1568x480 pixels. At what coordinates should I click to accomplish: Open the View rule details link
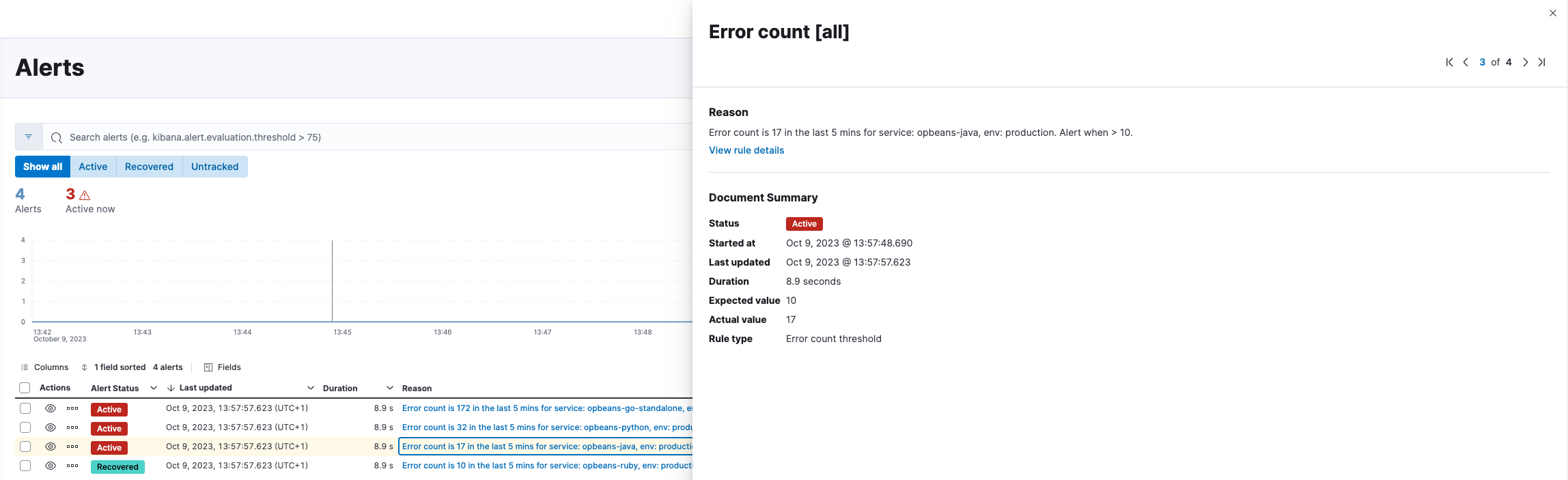746,150
